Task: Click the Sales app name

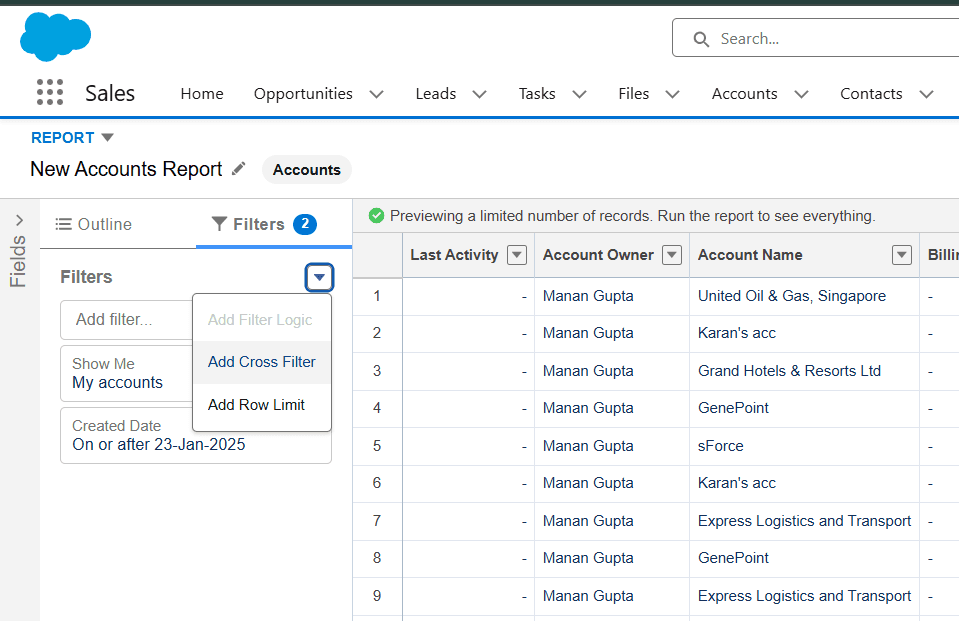Action: click(x=110, y=93)
